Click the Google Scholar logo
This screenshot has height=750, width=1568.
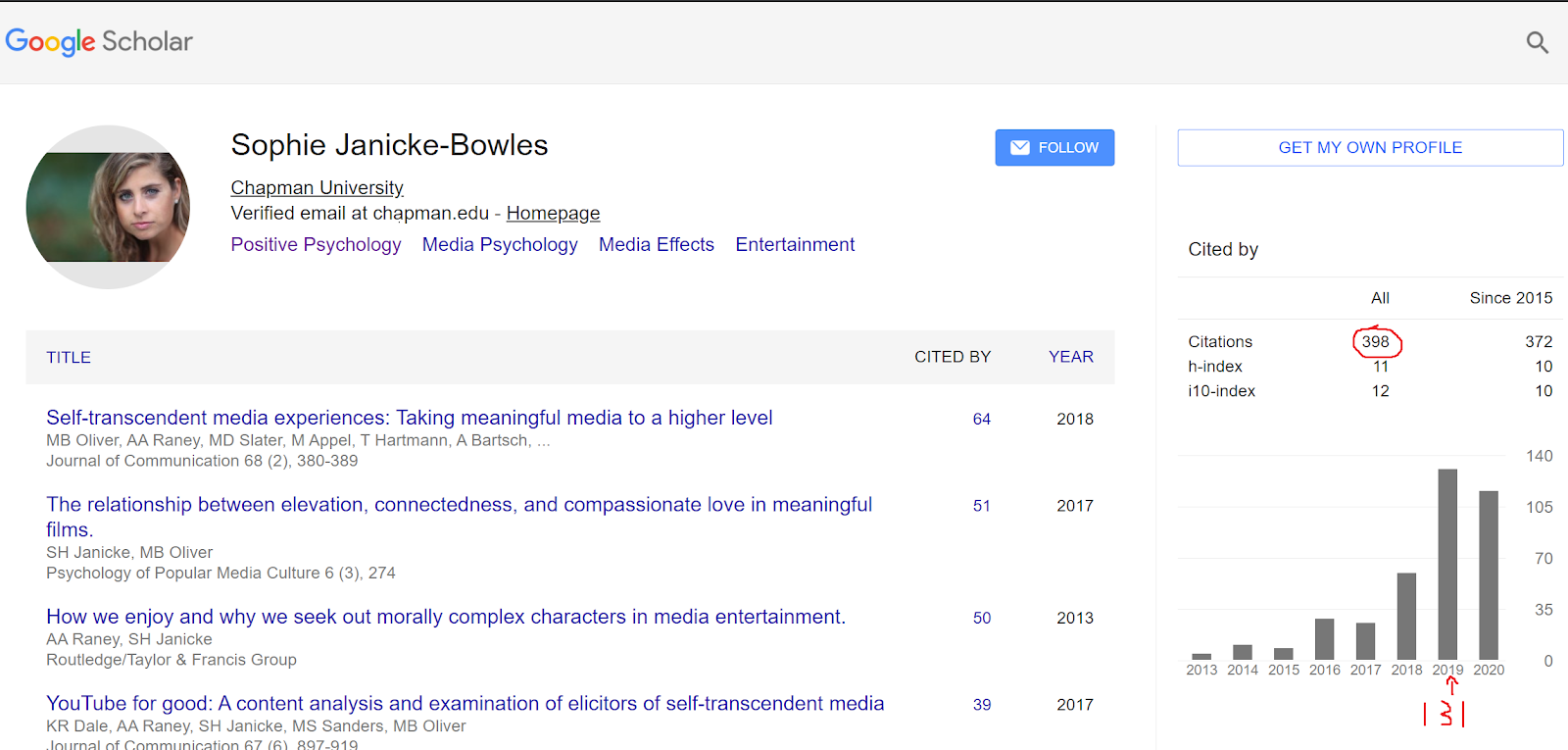click(x=99, y=41)
